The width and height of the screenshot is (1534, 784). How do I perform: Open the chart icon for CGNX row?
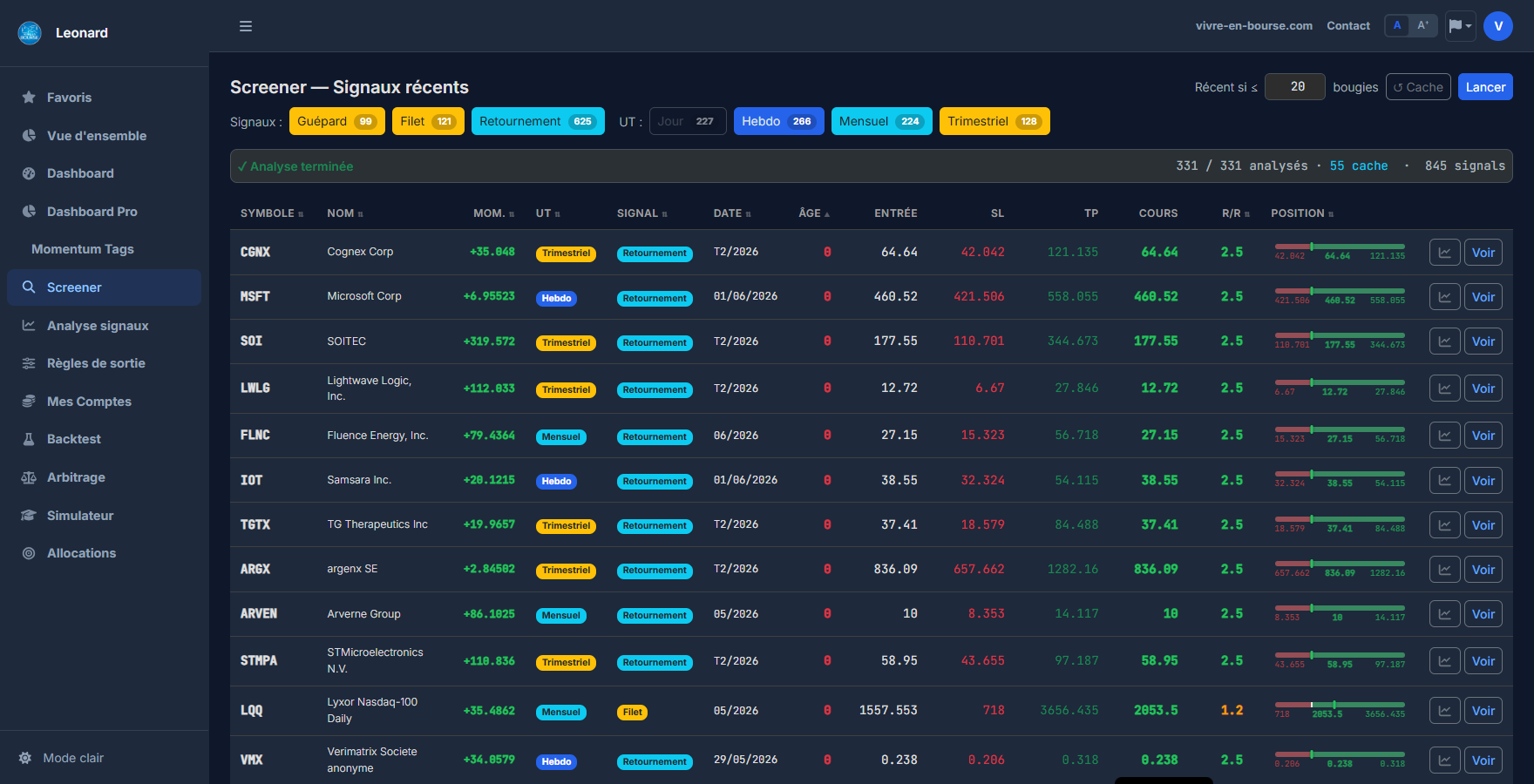coord(1444,253)
